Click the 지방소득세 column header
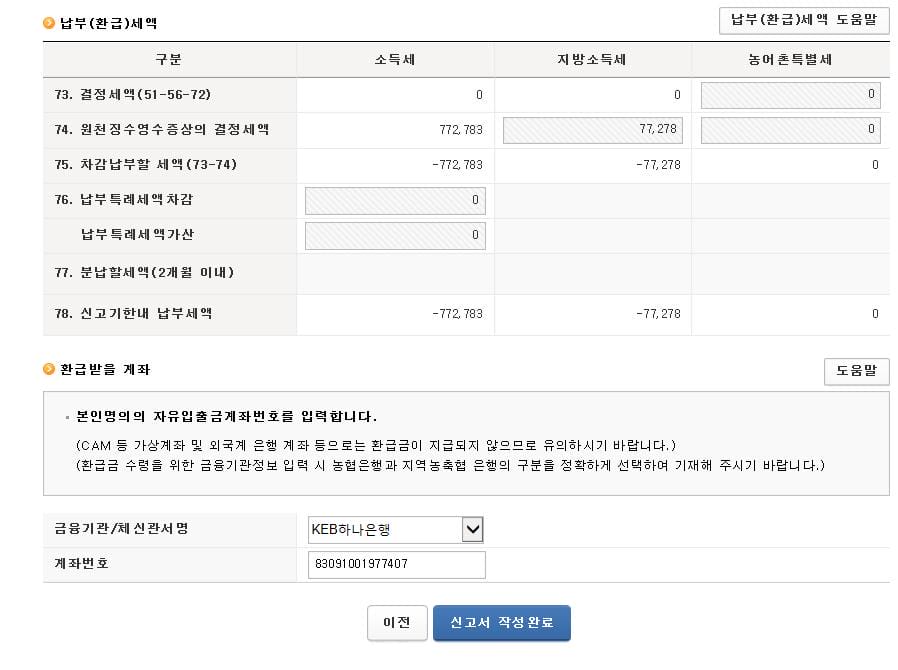The width and height of the screenshot is (898, 670). click(592, 60)
